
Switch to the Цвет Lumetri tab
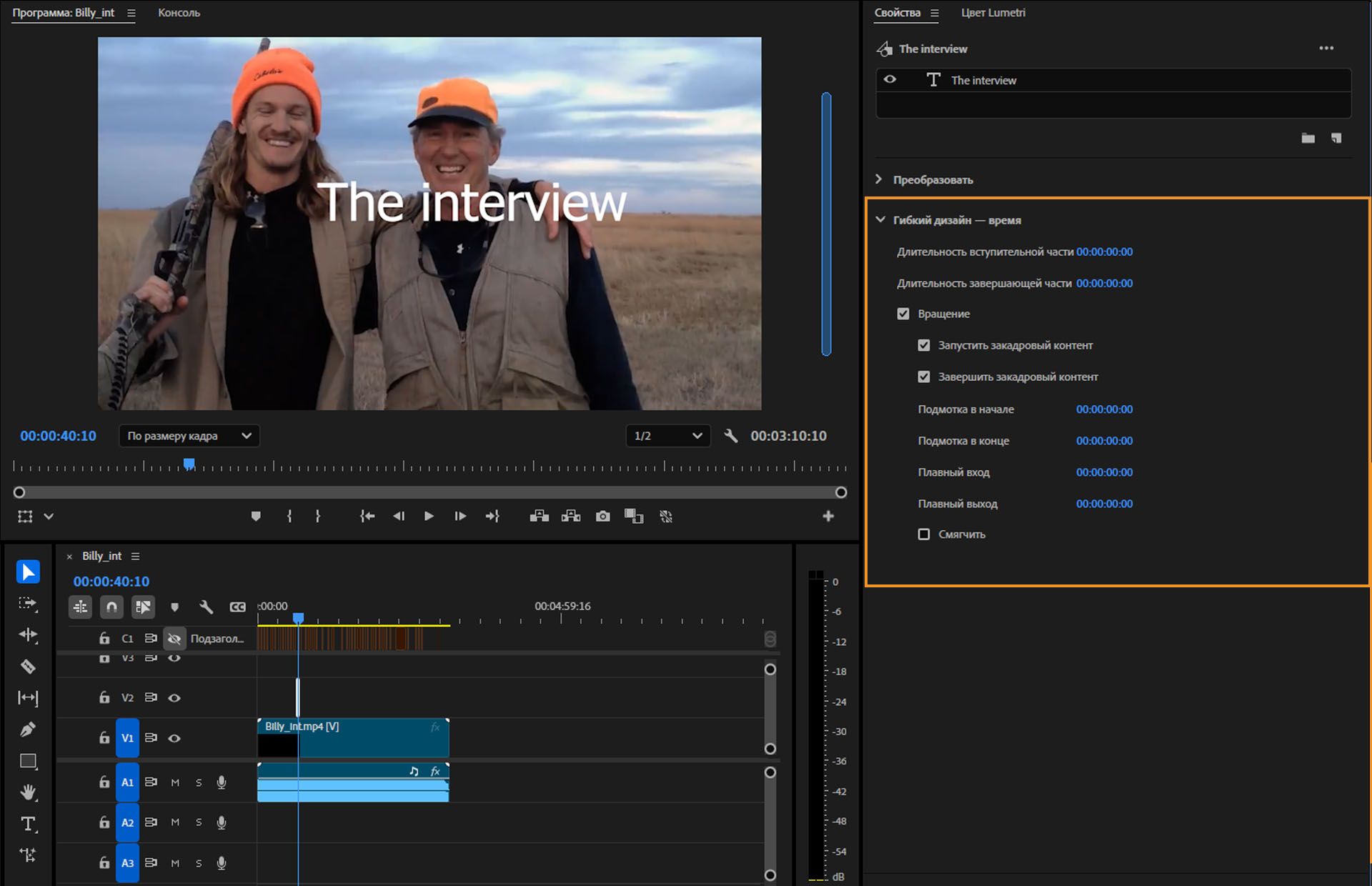click(993, 12)
